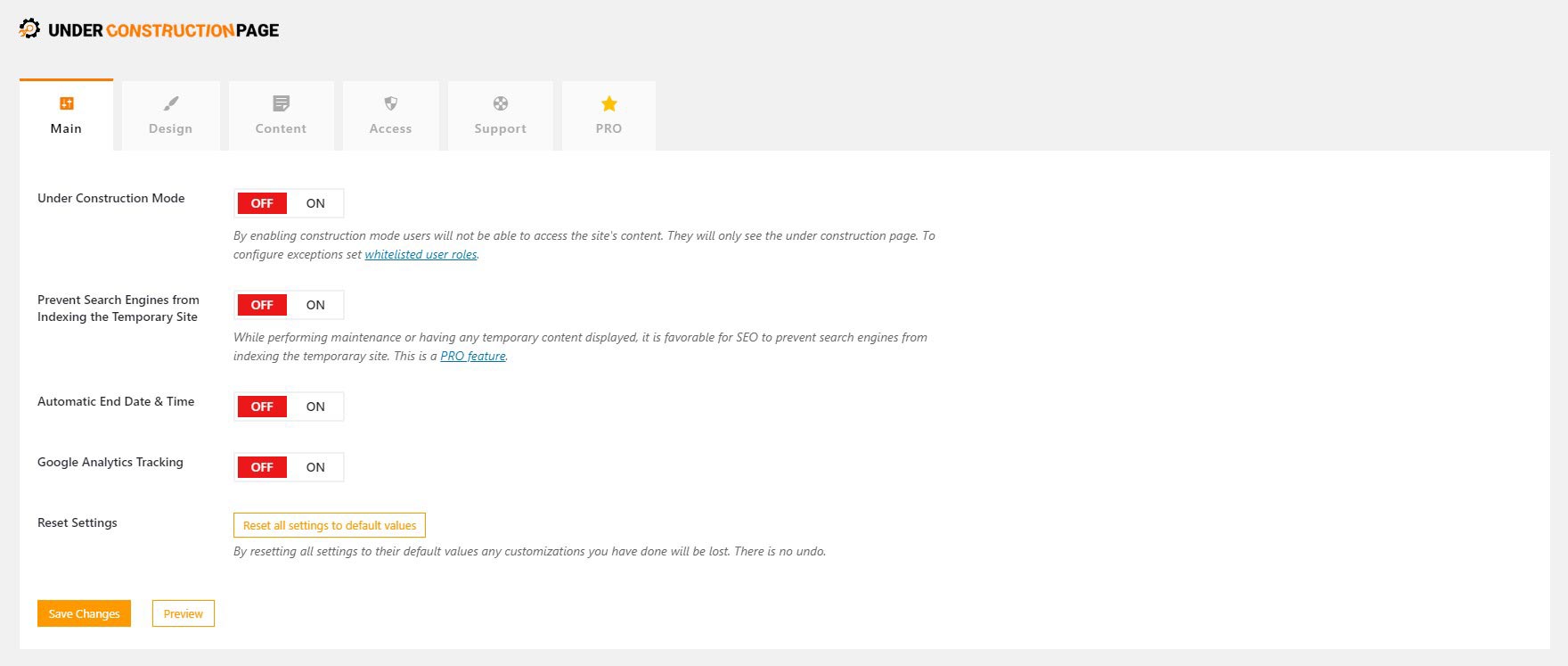1568x666 pixels.
Task: Open the whitelisted user roles link
Action: pyautogui.click(x=421, y=255)
